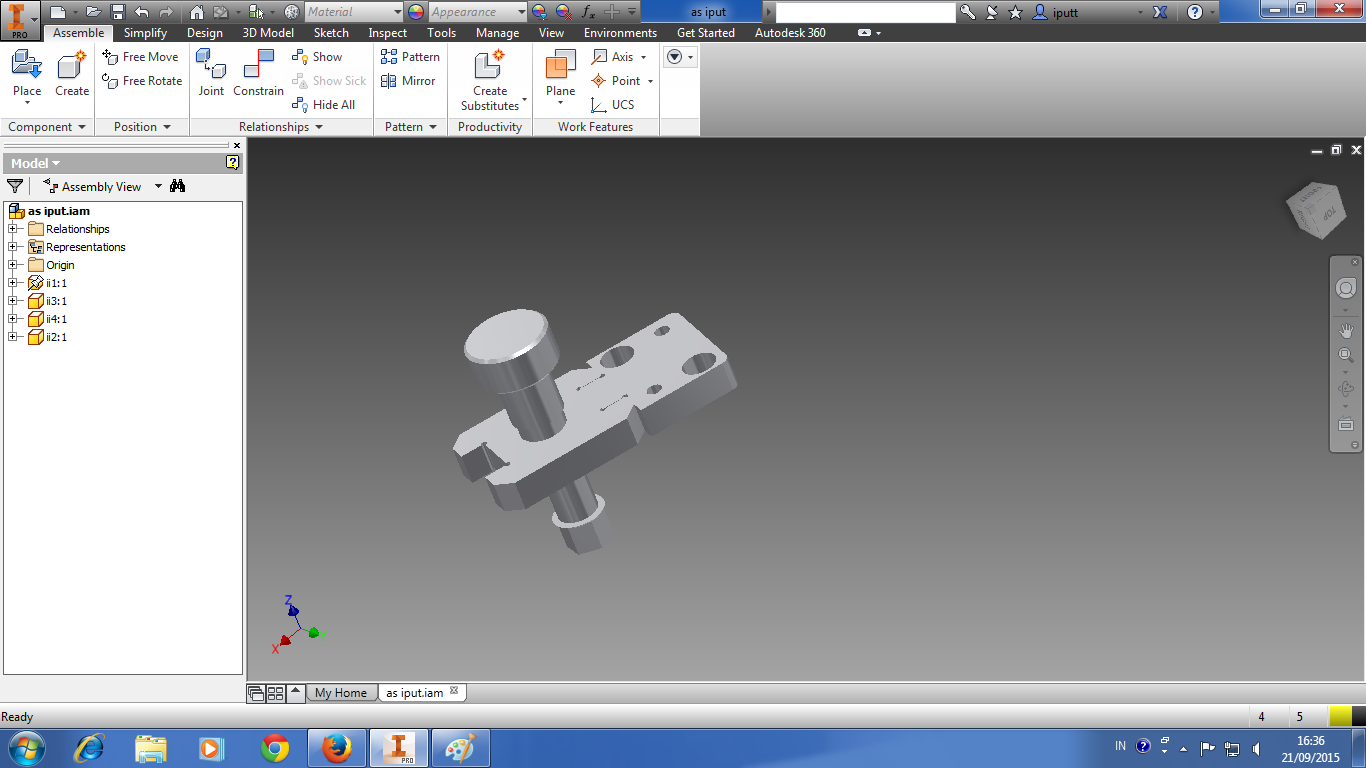Select the Mirror components tool

(x=409, y=81)
